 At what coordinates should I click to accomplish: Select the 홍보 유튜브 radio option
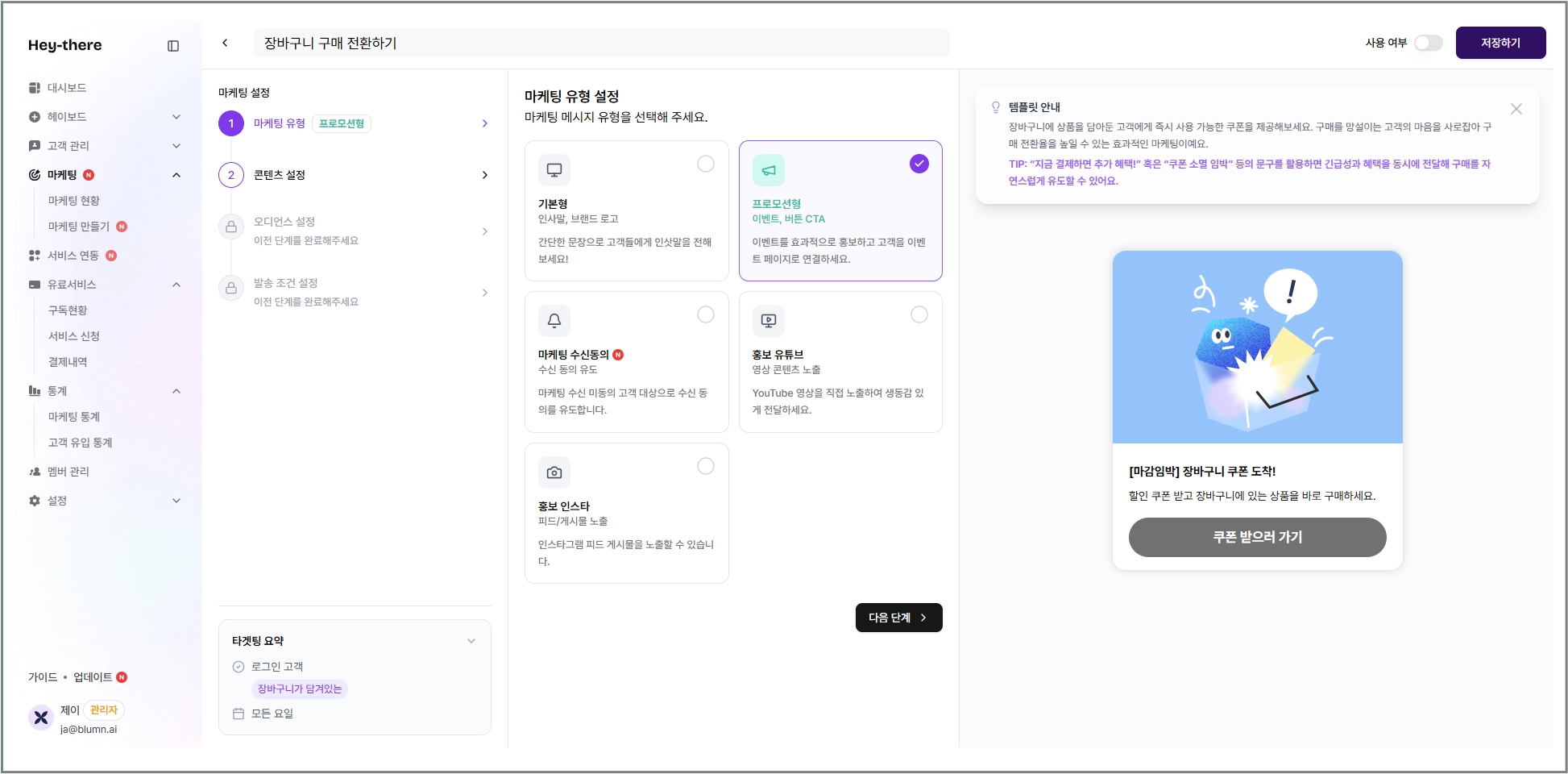point(919,314)
